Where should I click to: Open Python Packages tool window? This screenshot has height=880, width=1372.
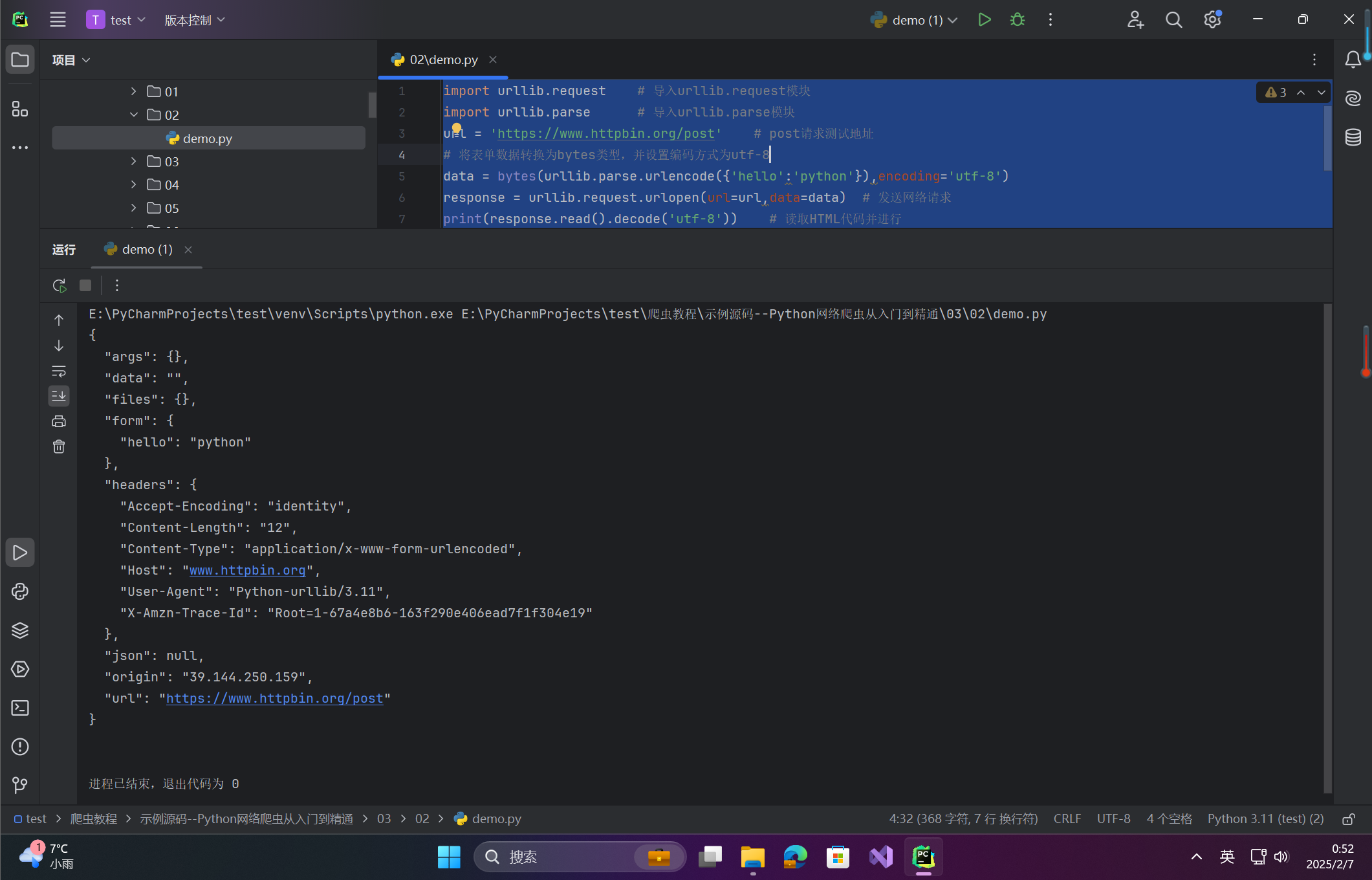pyautogui.click(x=20, y=630)
